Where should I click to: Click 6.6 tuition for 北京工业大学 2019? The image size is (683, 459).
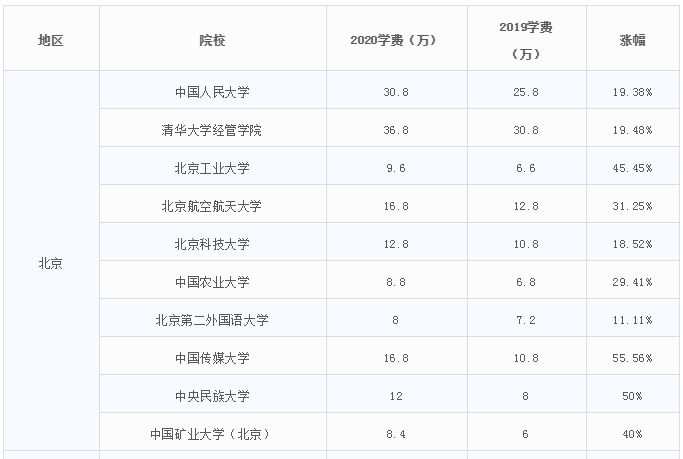526,168
